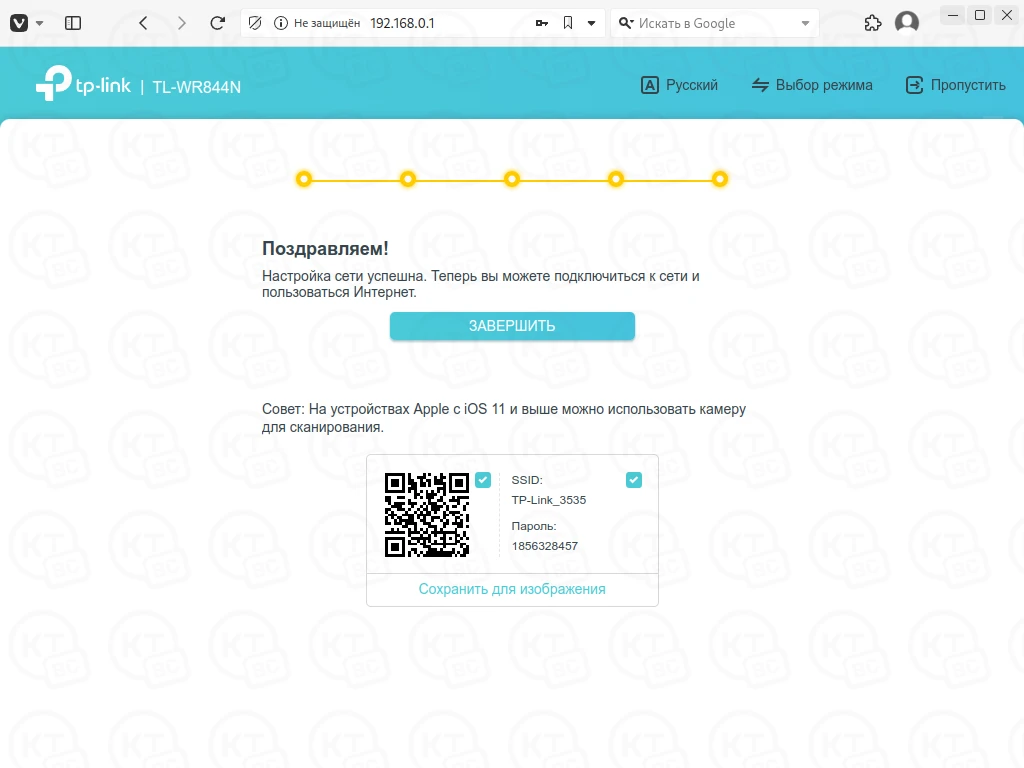Open the browser extensions puzzle icon
Image resolution: width=1024 pixels, height=768 pixels.
pos(872,24)
